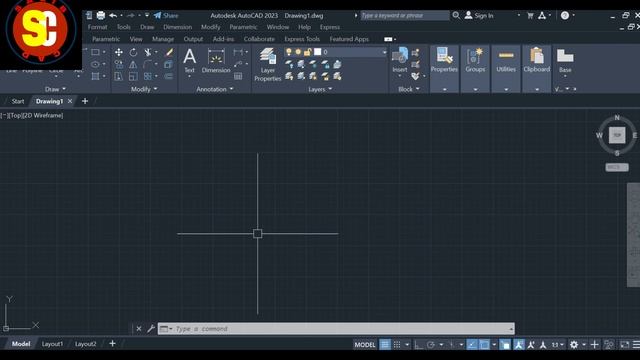Screen dimensions: 640x360
Task: Select the Hatch tool
Action: tap(96, 76)
